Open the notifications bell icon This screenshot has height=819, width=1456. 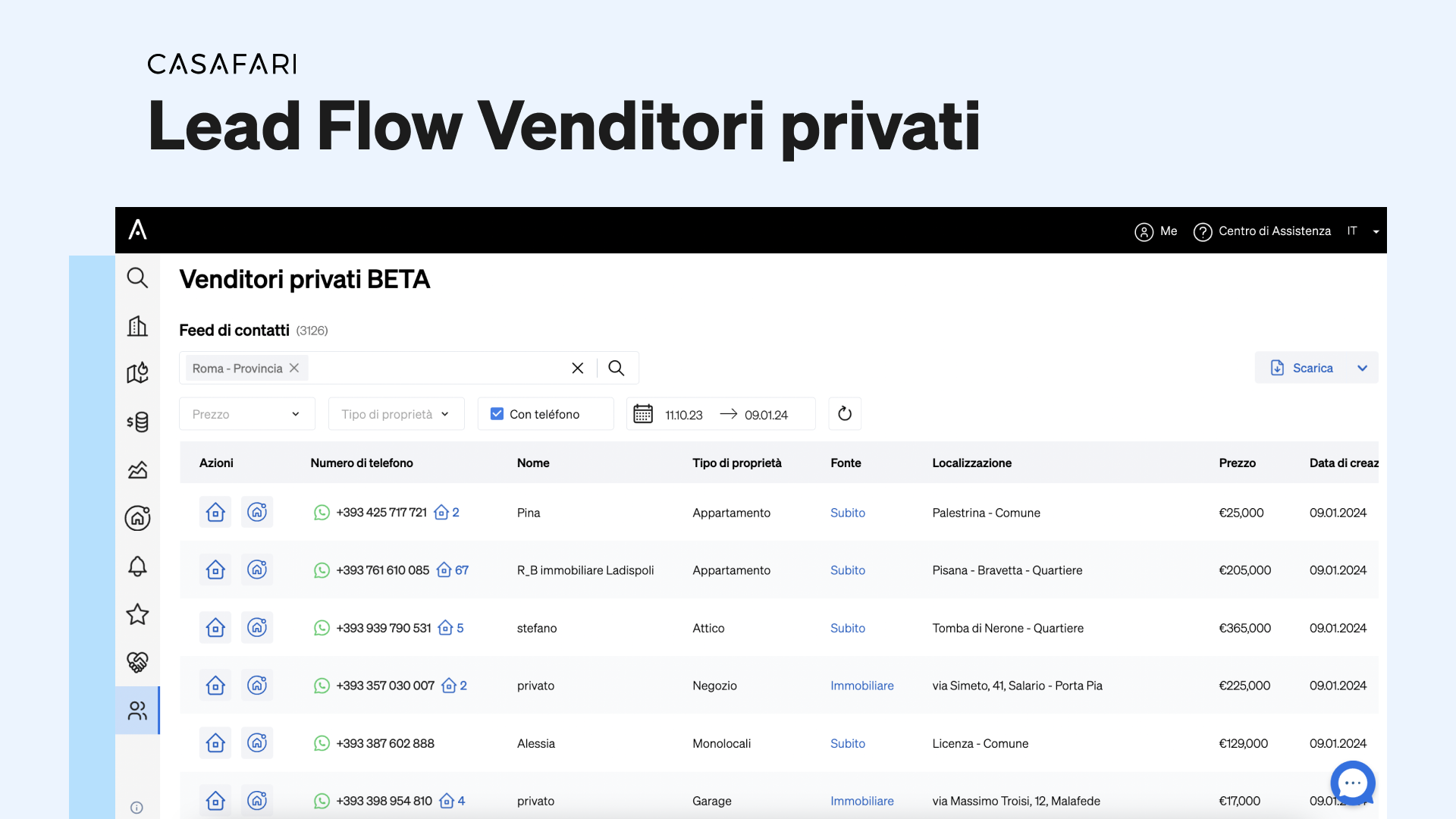tap(137, 566)
